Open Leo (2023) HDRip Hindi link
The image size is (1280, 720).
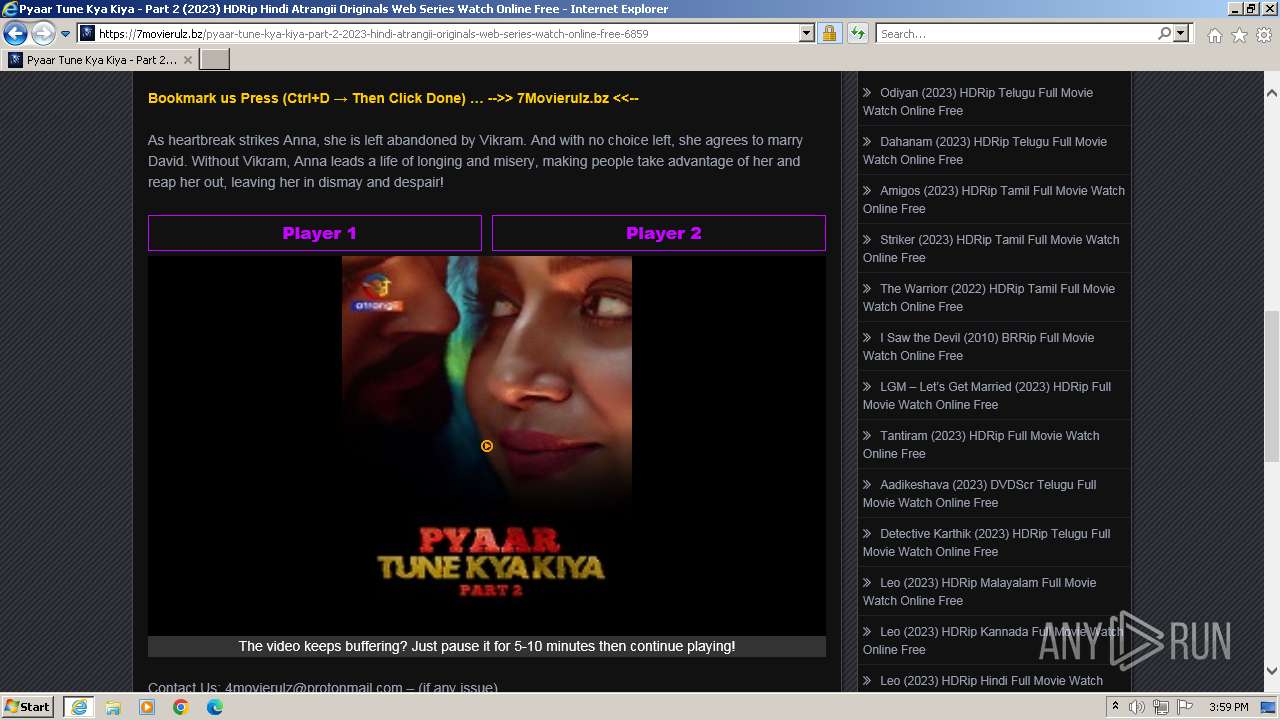click(983, 681)
